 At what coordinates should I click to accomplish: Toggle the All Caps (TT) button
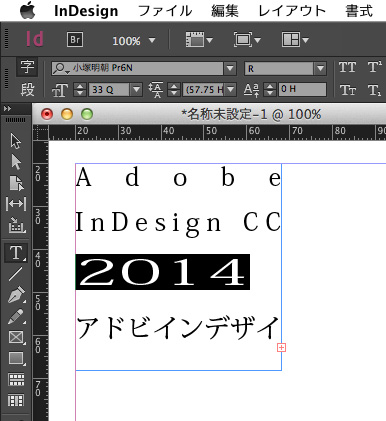click(x=347, y=67)
